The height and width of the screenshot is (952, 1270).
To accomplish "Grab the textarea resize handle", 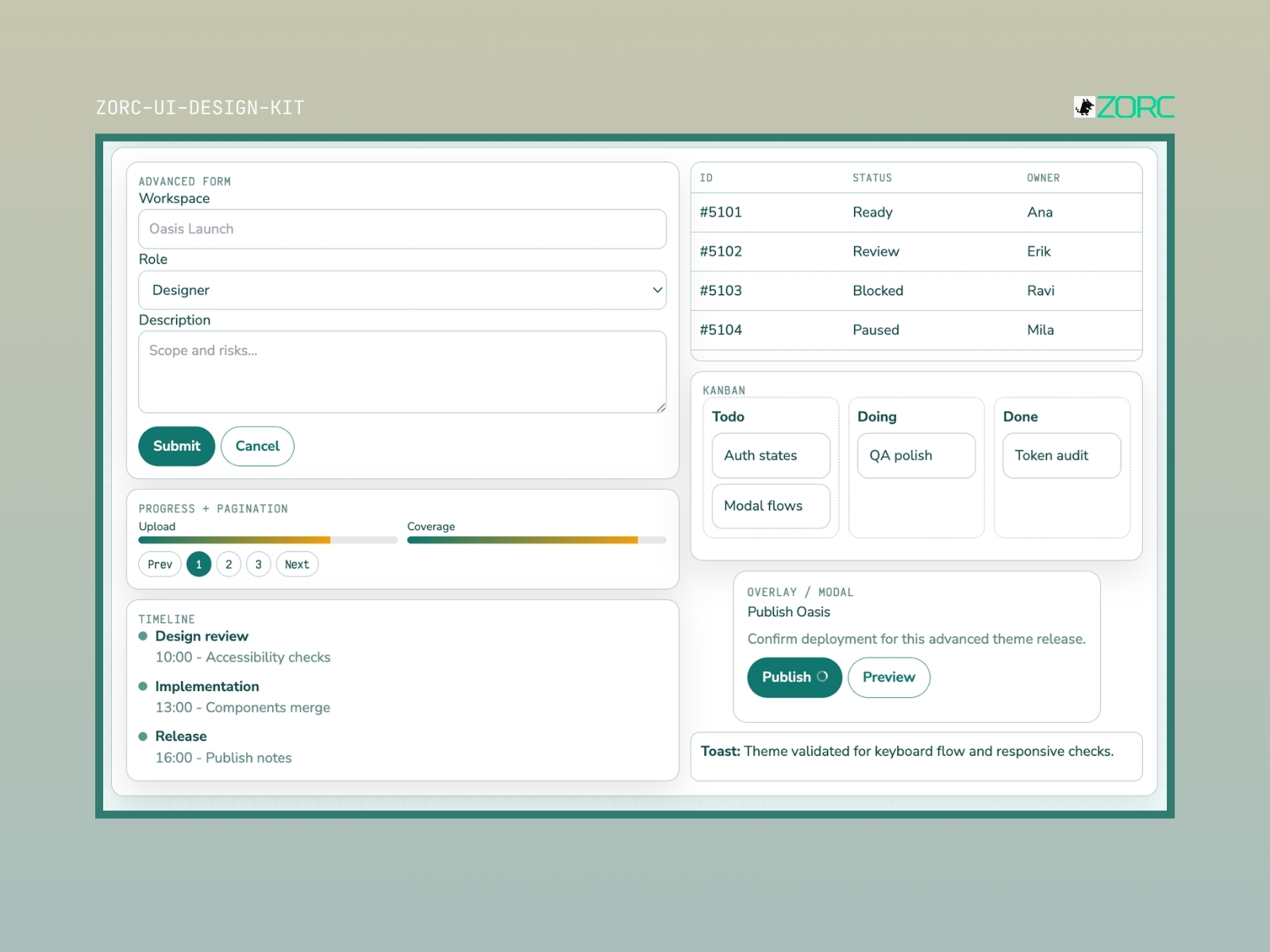I will [660, 408].
